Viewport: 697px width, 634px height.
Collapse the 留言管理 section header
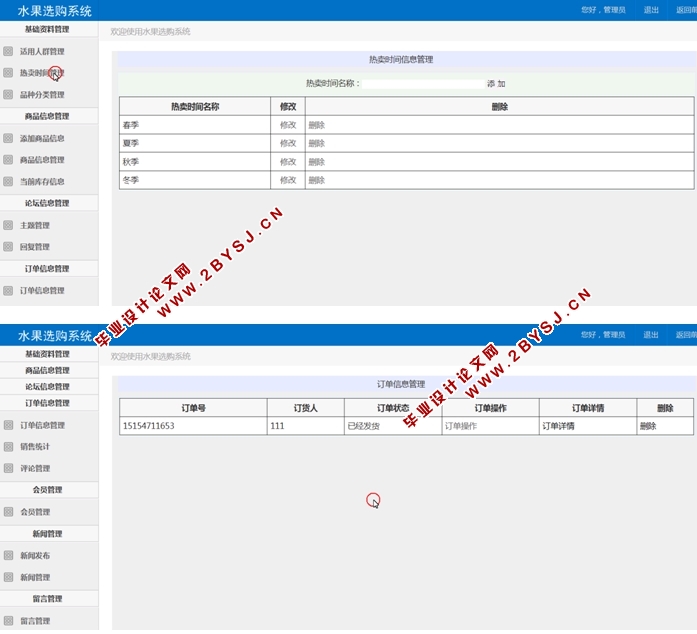coord(47,599)
